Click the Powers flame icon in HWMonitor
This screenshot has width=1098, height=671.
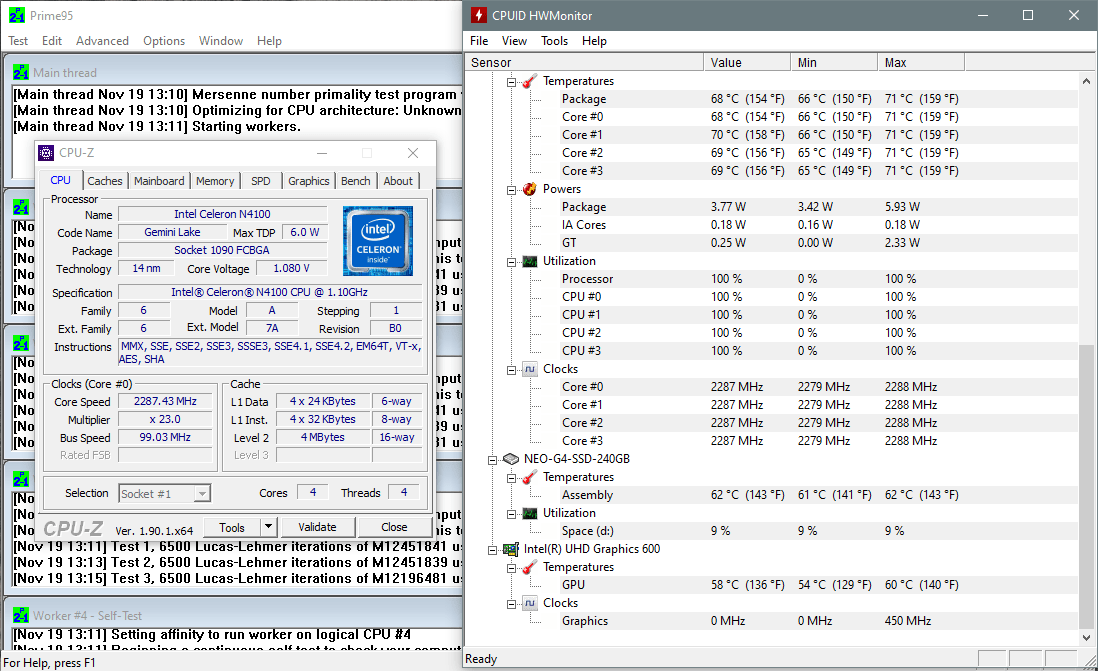tap(530, 189)
